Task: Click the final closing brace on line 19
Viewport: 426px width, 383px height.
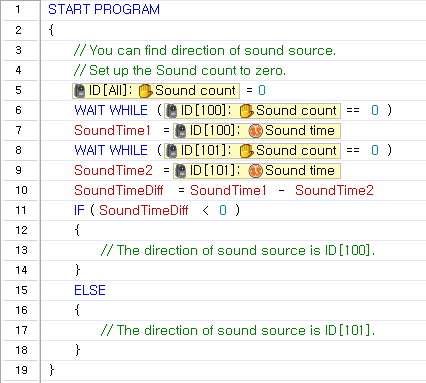Action: [x=51, y=370]
